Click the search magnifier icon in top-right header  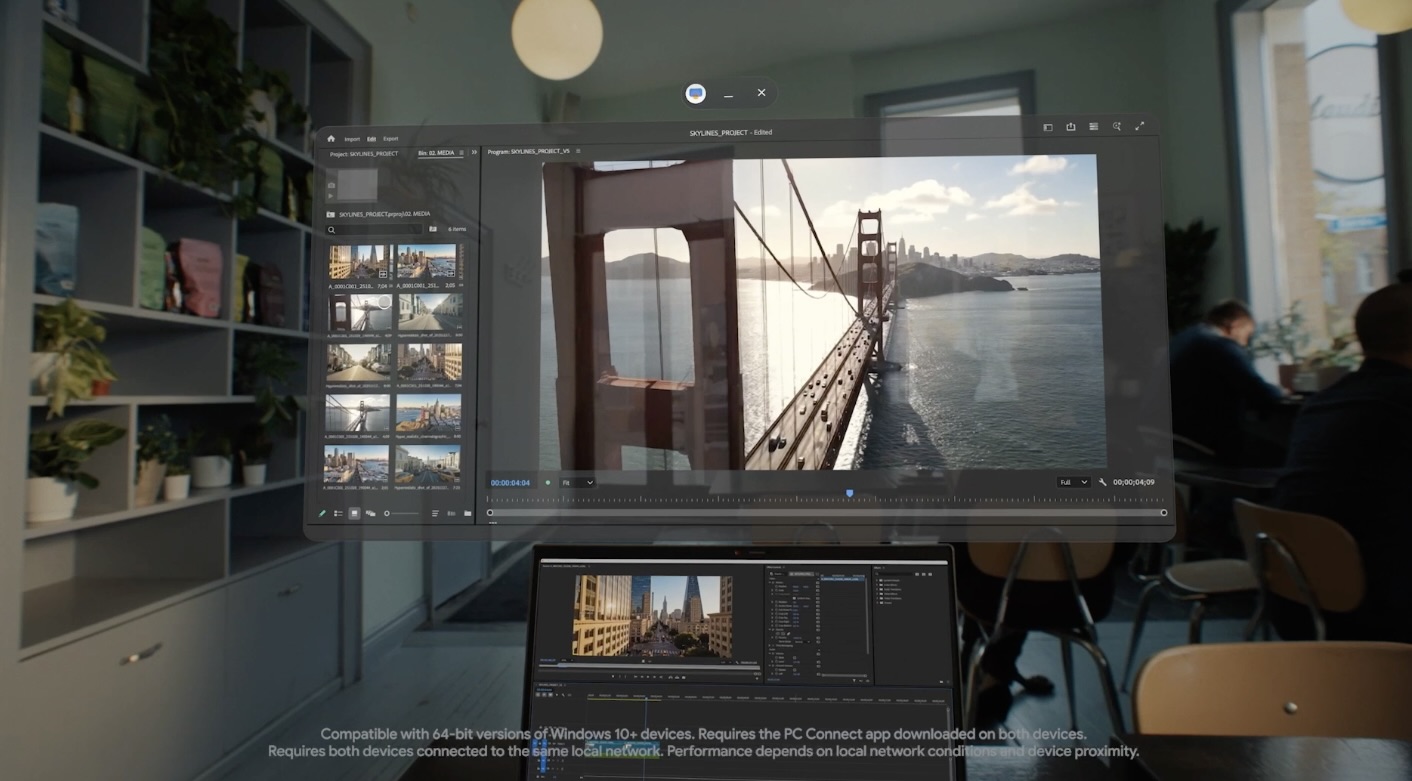[x=1116, y=127]
